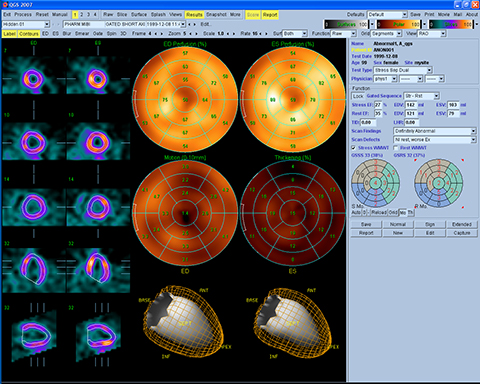The image size is (480, 384).
Task: Click the Stress EF value field
Action: pyautogui.click(x=378, y=105)
